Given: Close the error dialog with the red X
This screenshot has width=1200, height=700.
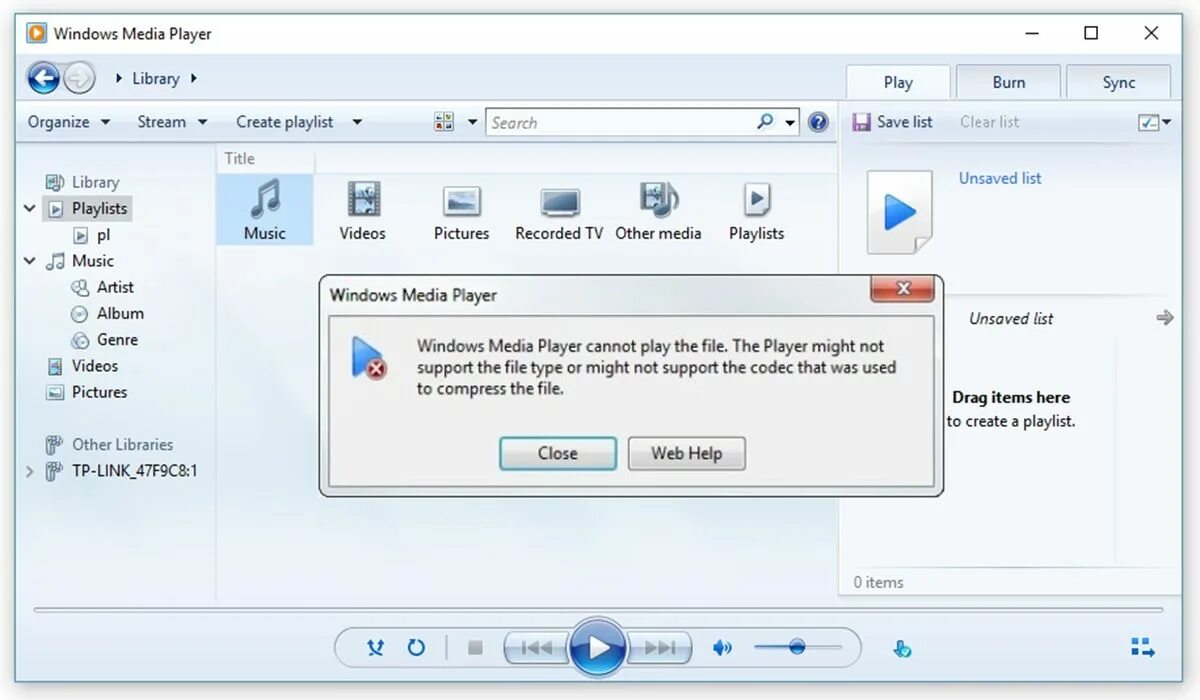Looking at the screenshot, I should (903, 289).
